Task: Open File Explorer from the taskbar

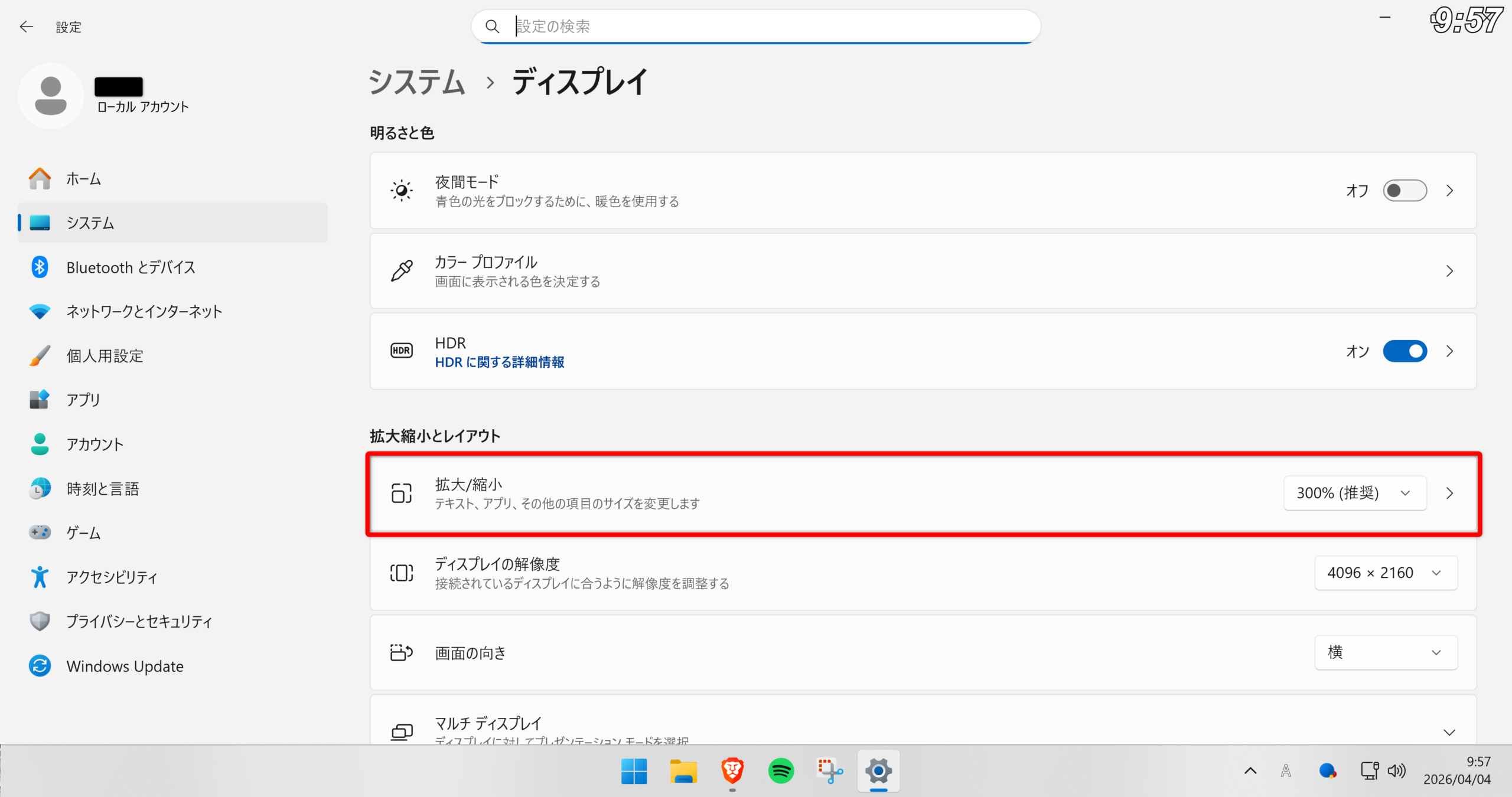Action: pos(683,770)
